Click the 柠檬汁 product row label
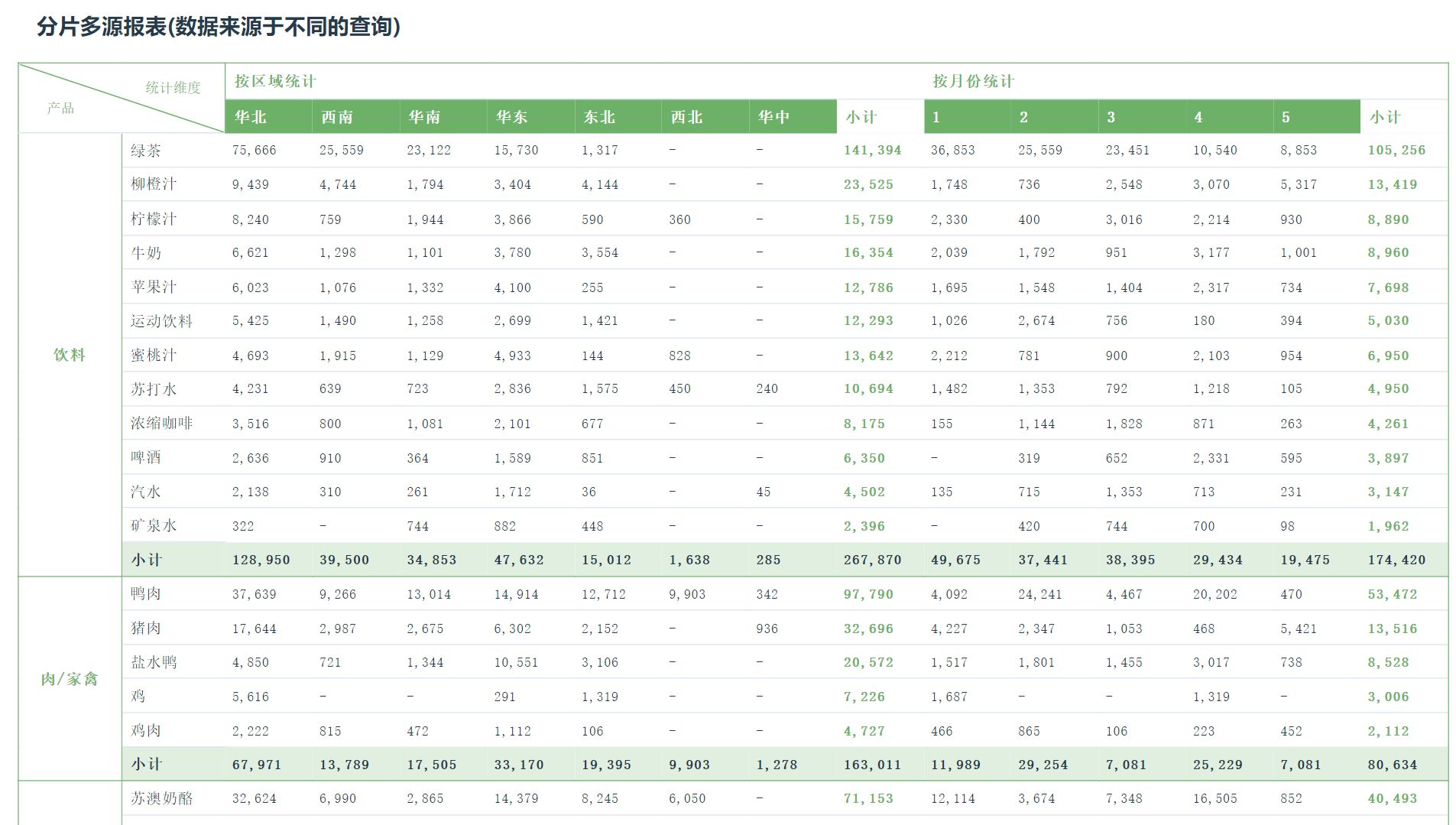The width and height of the screenshot is (1456, 825). 153,219
